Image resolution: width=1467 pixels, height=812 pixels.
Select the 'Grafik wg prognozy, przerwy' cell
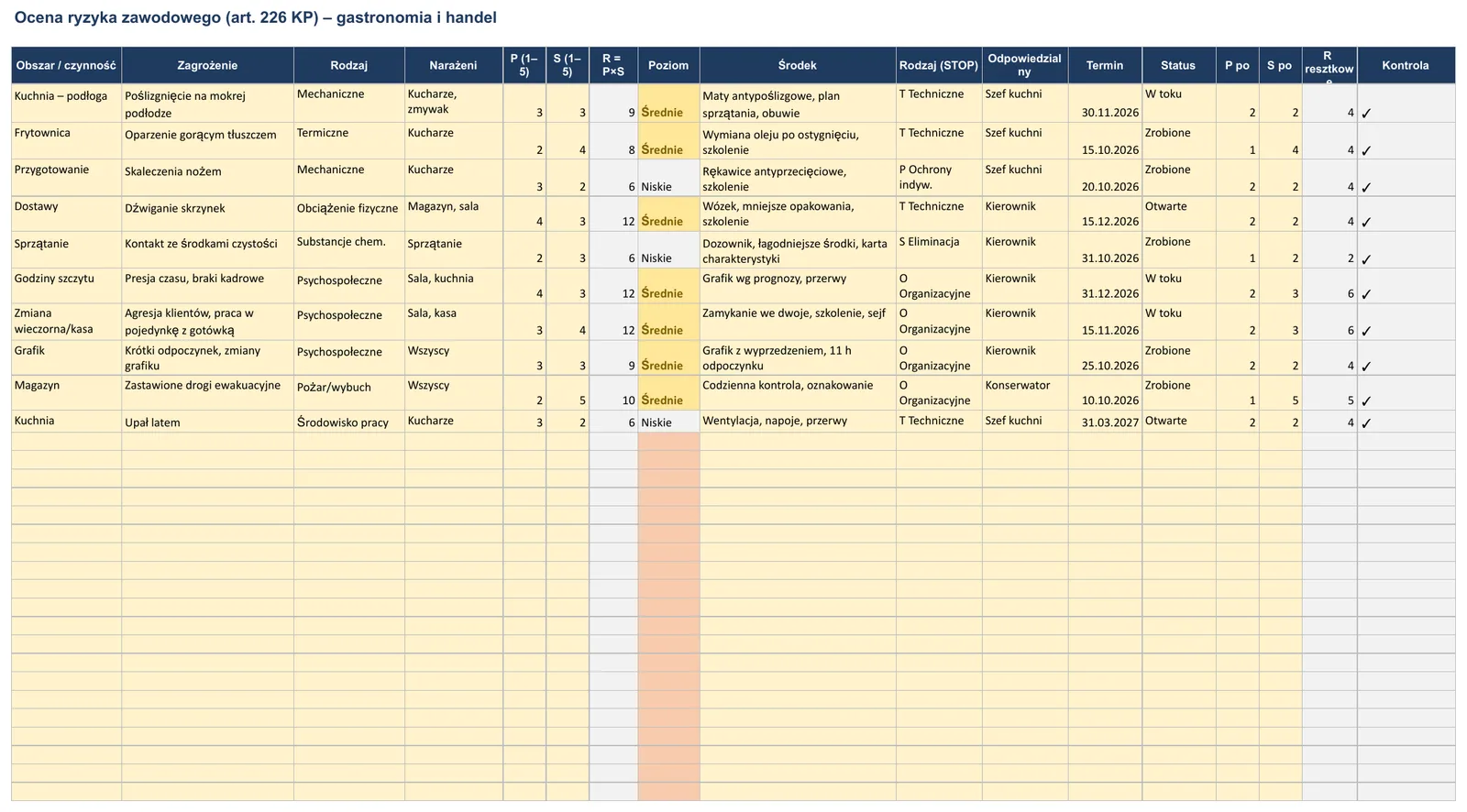798,286
